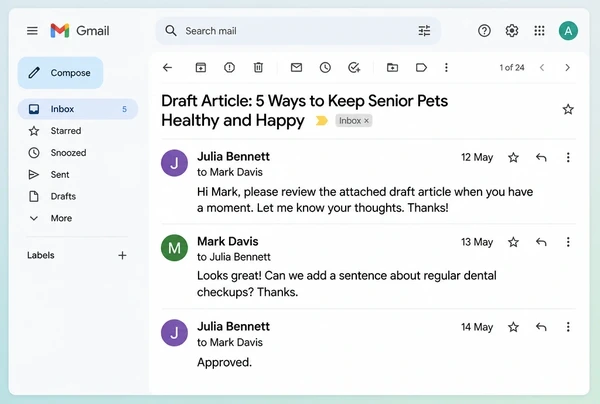Image resolution: width=600 pixels, height=404 pixels.
Task: Click the '14 May' date
Action: point(477,327)
